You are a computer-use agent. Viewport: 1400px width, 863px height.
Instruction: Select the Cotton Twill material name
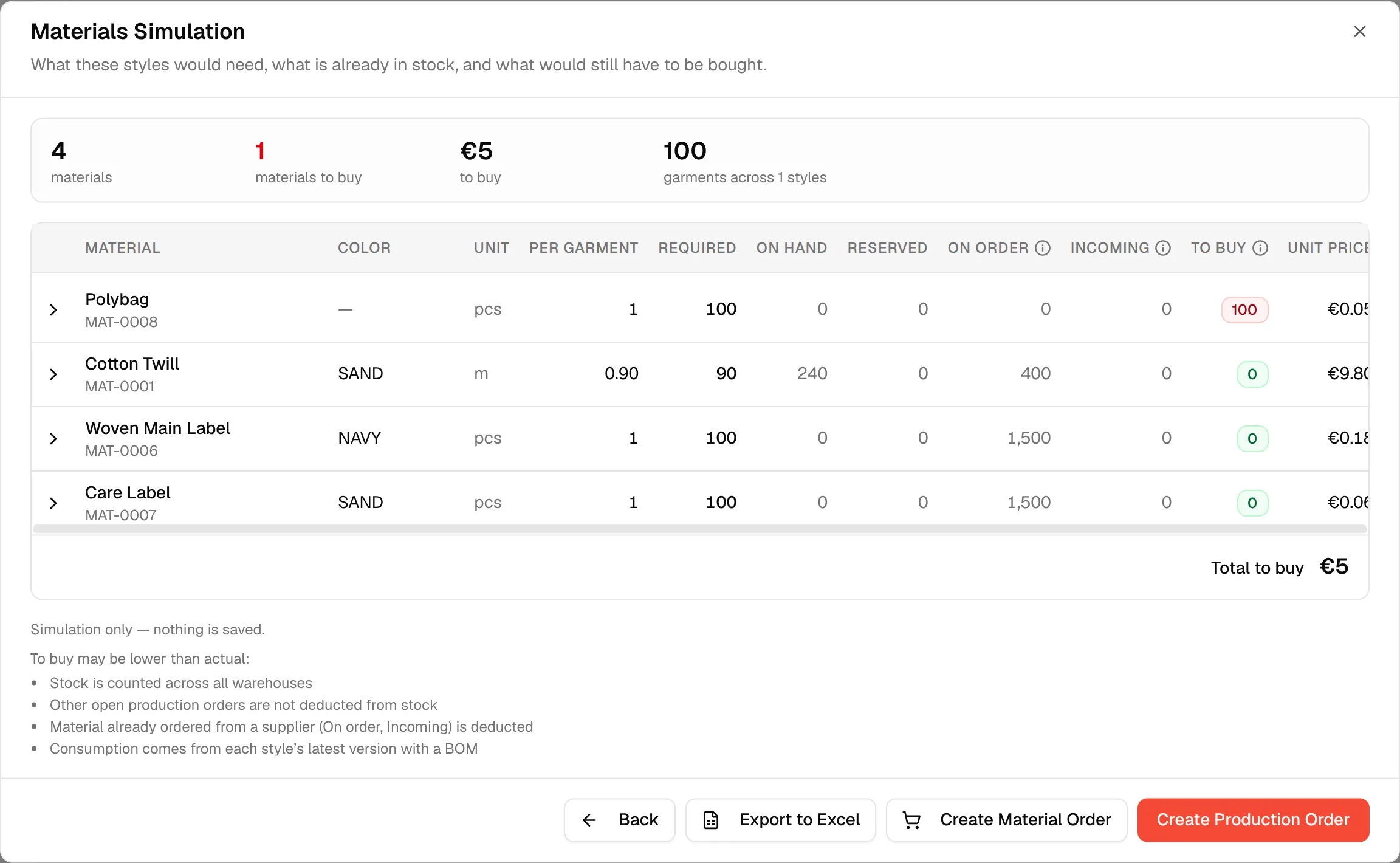[x=132, y=364]
